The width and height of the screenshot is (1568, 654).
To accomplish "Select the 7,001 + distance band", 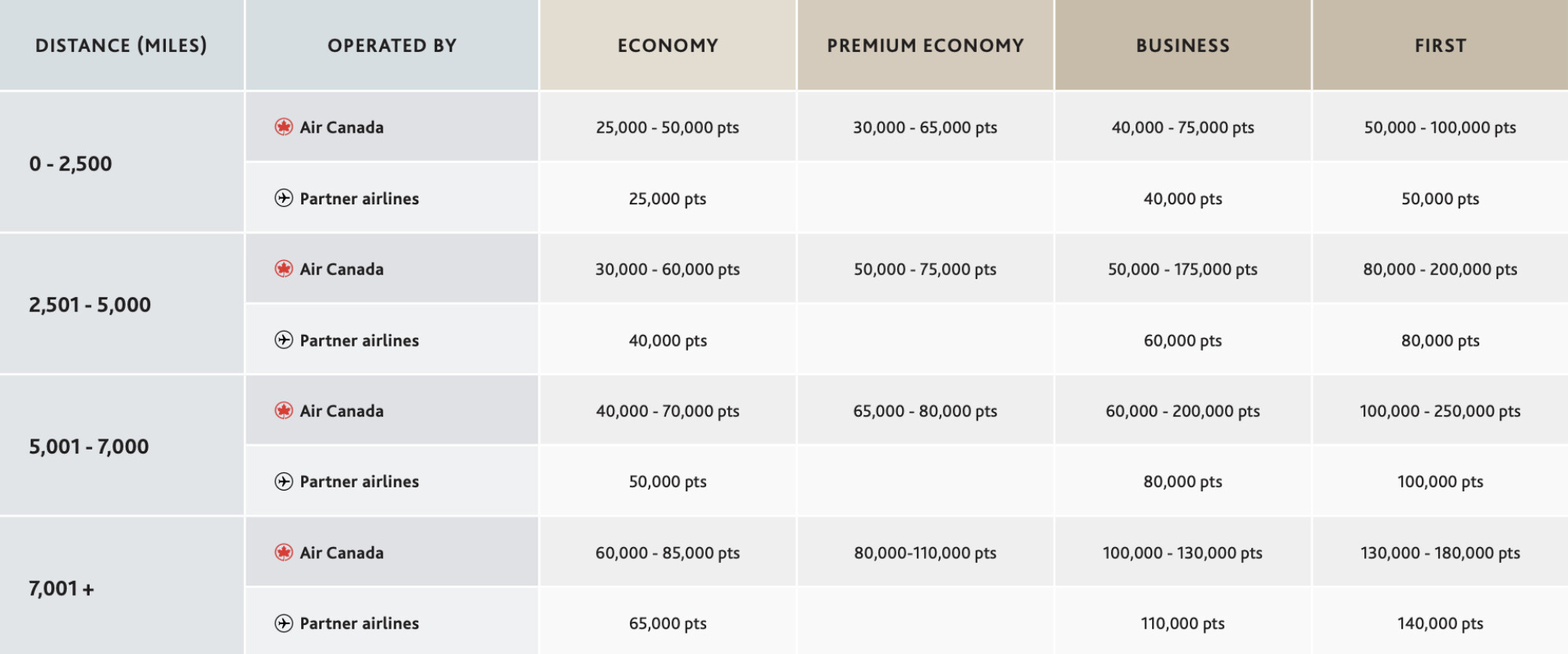I will [x=61, y=588].
